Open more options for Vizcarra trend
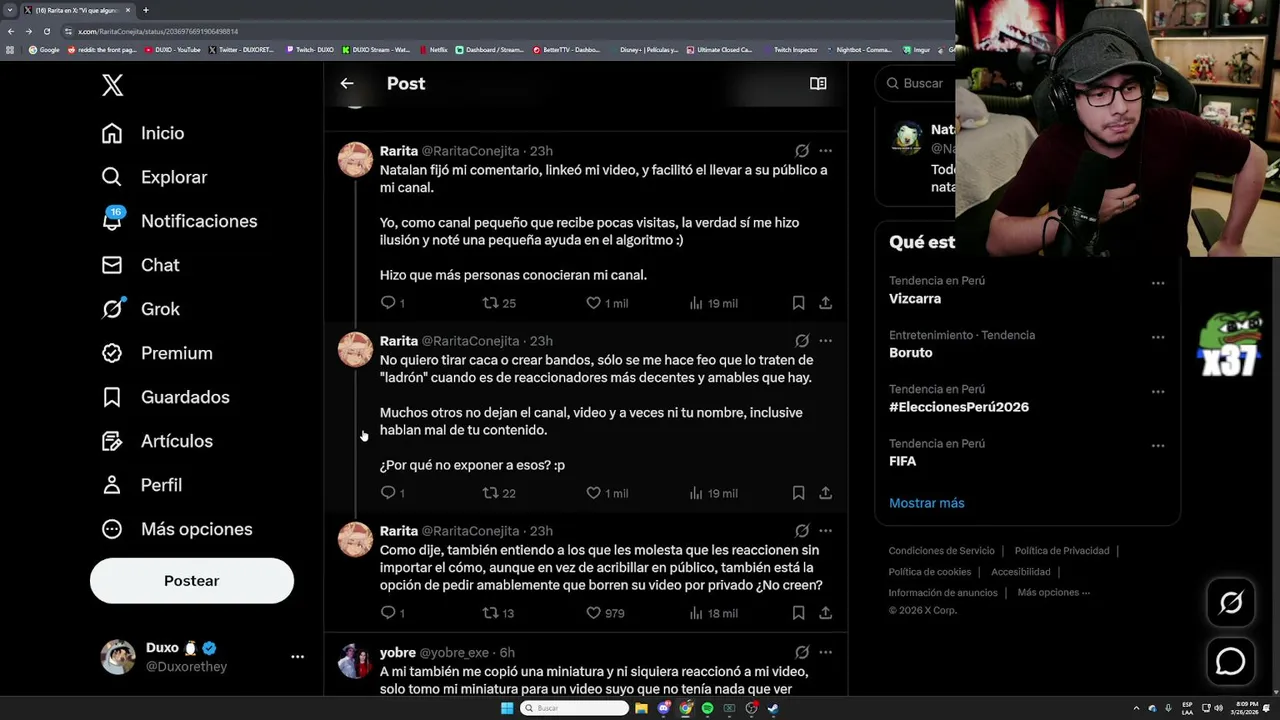This screenshot has width=1280, height=720. click(x=1158, y=283)
